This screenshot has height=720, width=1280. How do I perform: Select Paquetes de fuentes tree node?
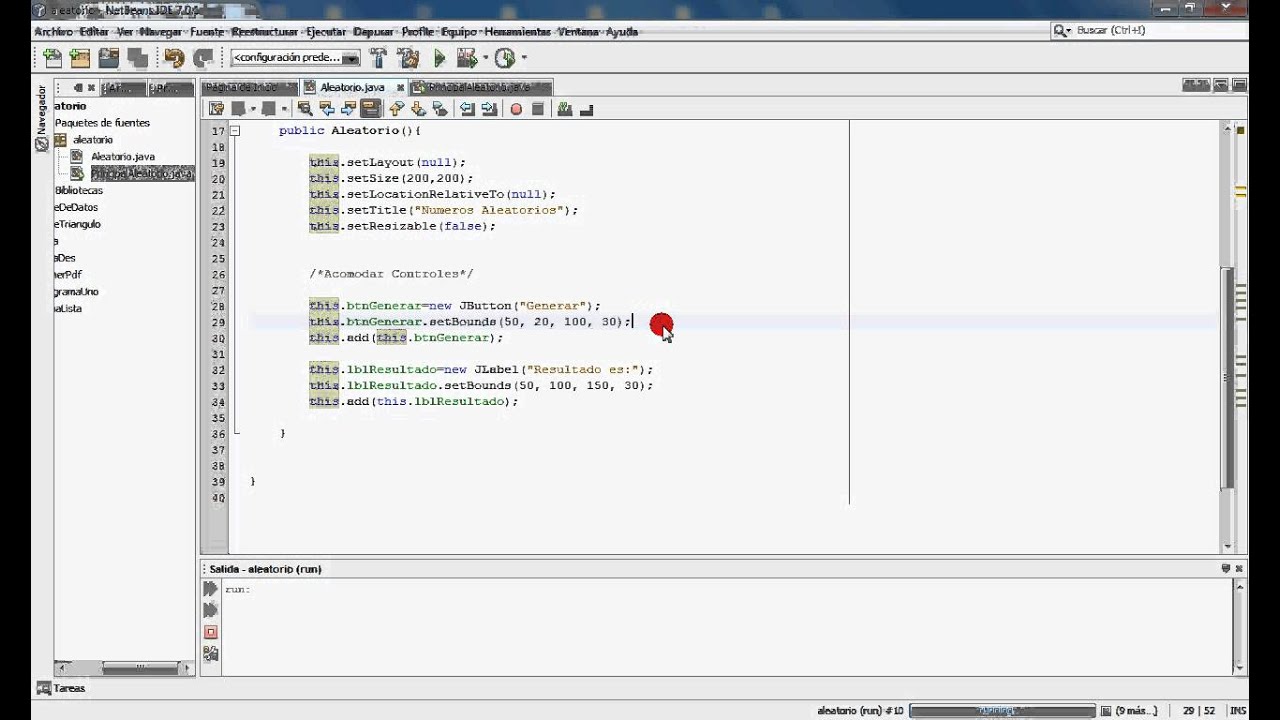click(x=102, y=123)
